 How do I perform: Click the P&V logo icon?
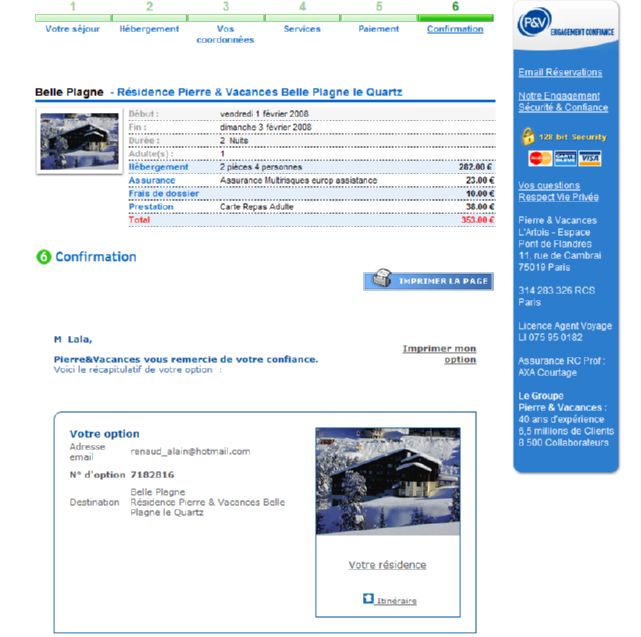pos(534,22)
